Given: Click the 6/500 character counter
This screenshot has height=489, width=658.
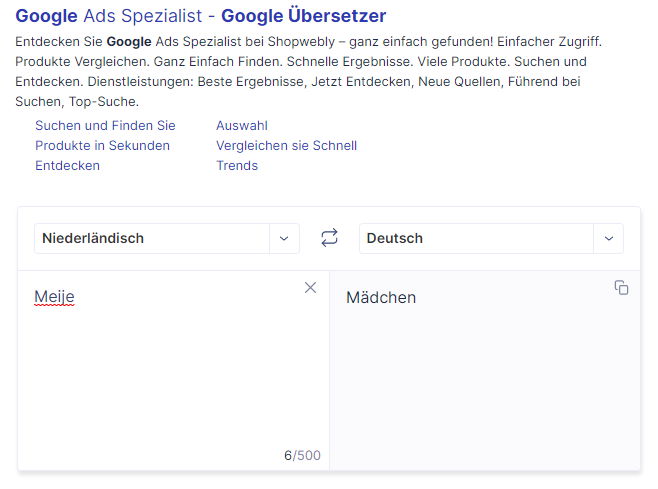Looking at the screenshot, I should pos(302,455).
